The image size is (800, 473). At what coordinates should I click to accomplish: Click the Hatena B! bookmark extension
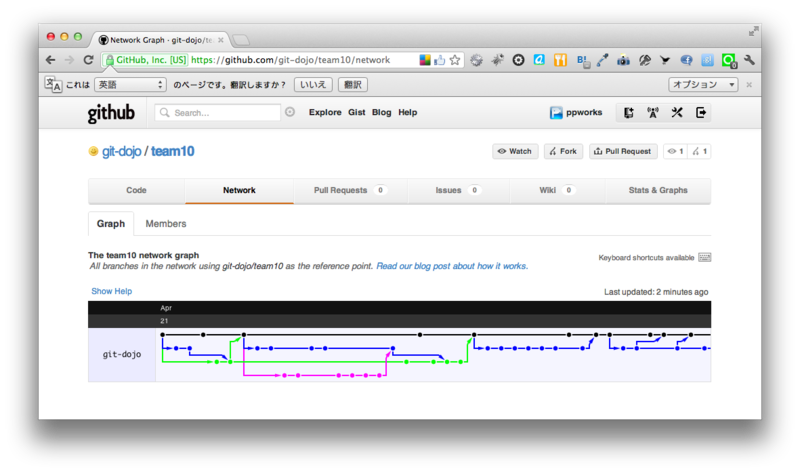pos(583,61)
